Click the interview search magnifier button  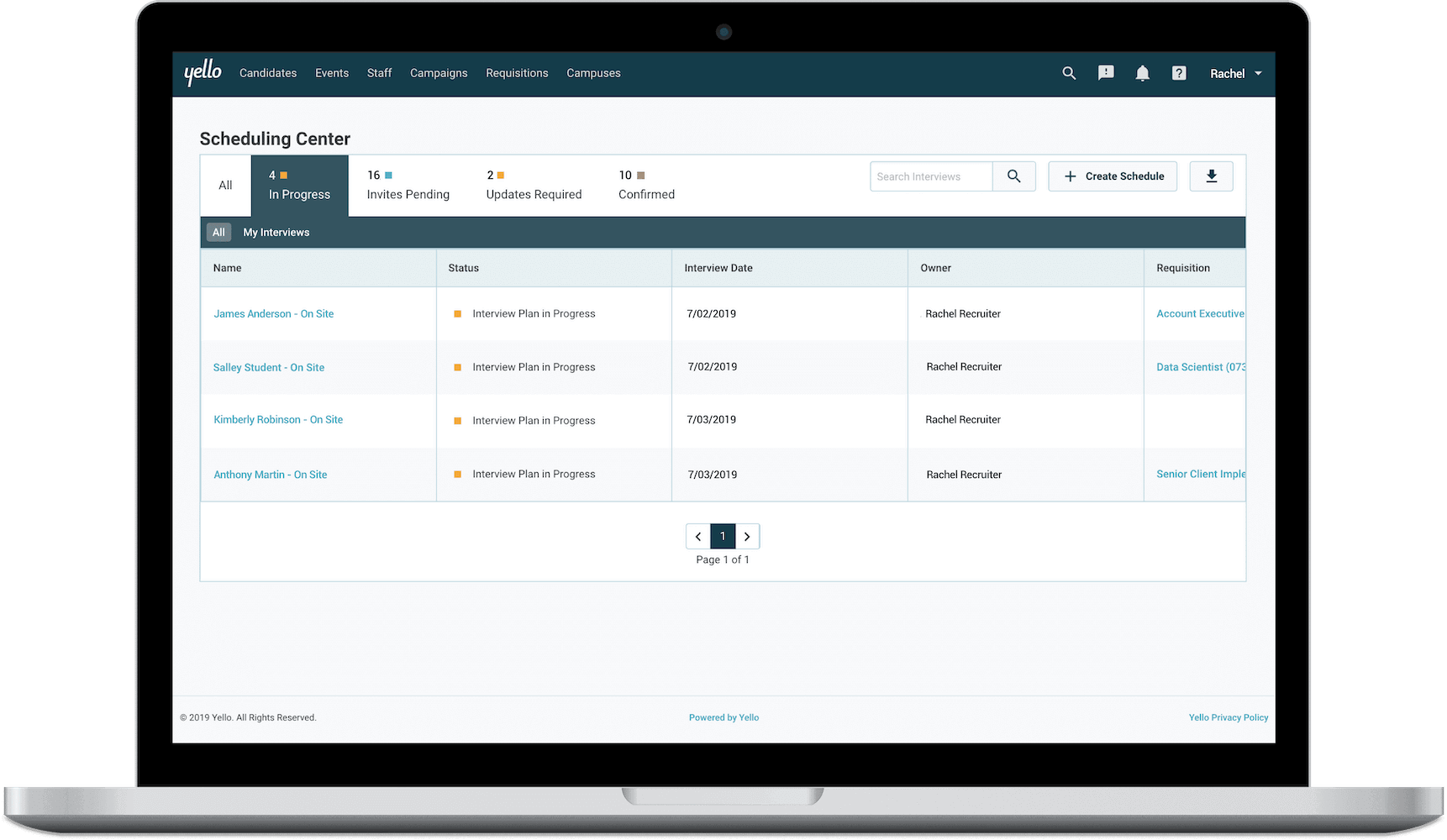[1014, 176]
